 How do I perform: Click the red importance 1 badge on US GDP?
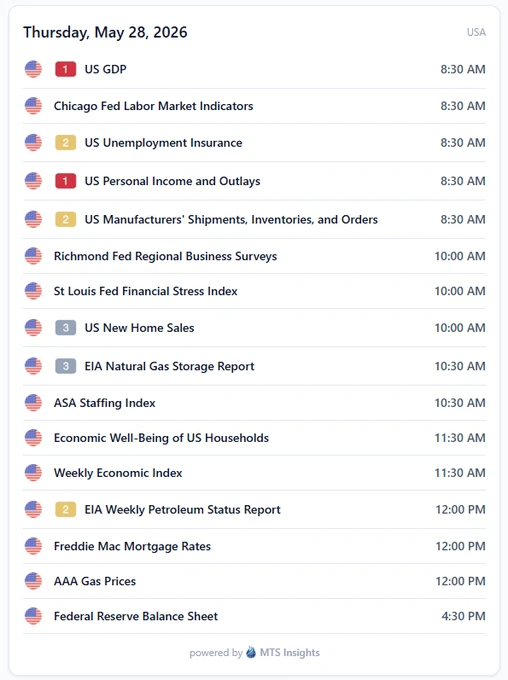click(x=66, y=69)
